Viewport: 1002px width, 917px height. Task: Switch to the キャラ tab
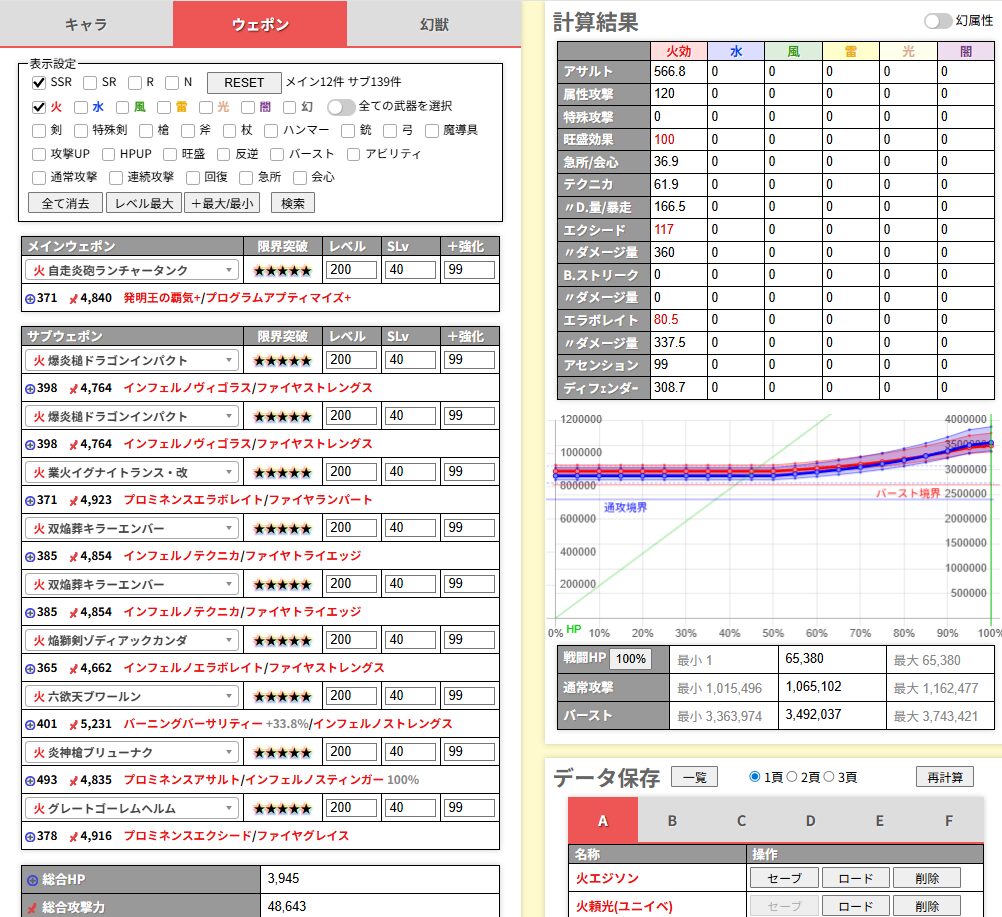click(x=86, y=24)
